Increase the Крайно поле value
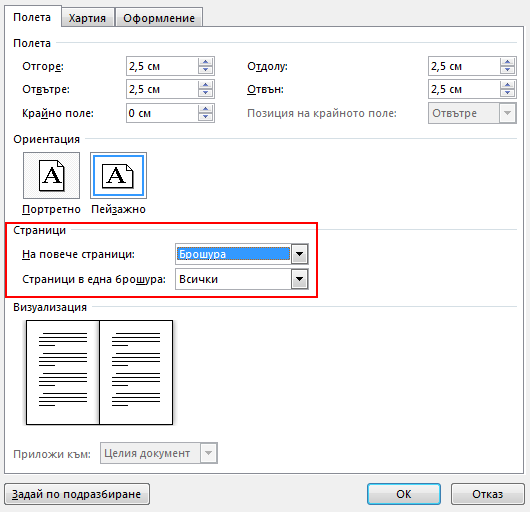The height and width of the screenshot is (512, 530). click(206, 109)
